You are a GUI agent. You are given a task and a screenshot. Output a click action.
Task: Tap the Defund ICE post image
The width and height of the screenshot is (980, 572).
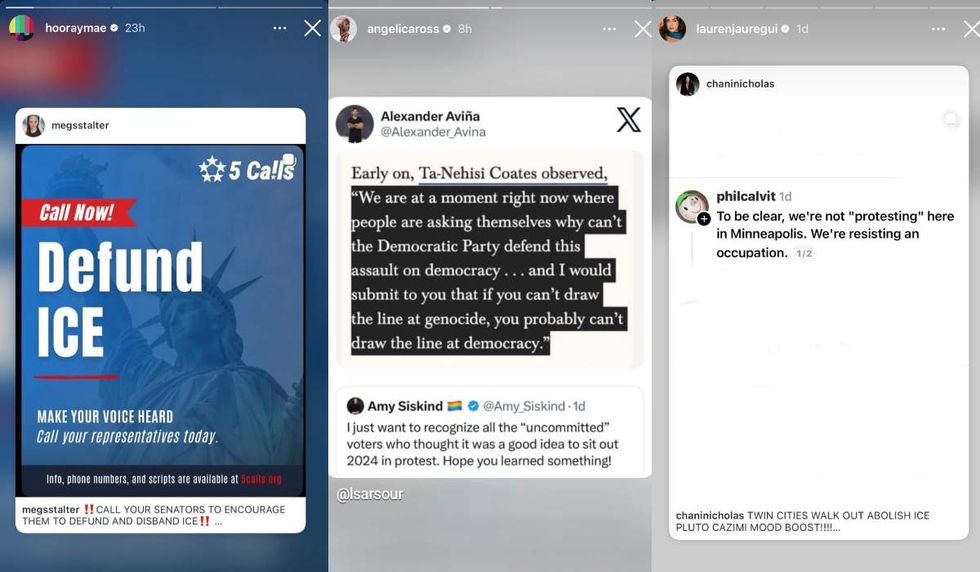pyautogui.click(x=161, y=321)
